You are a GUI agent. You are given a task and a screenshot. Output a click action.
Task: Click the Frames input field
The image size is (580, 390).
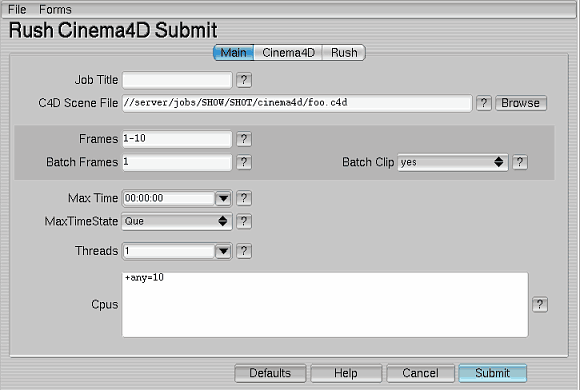(177, 139)
